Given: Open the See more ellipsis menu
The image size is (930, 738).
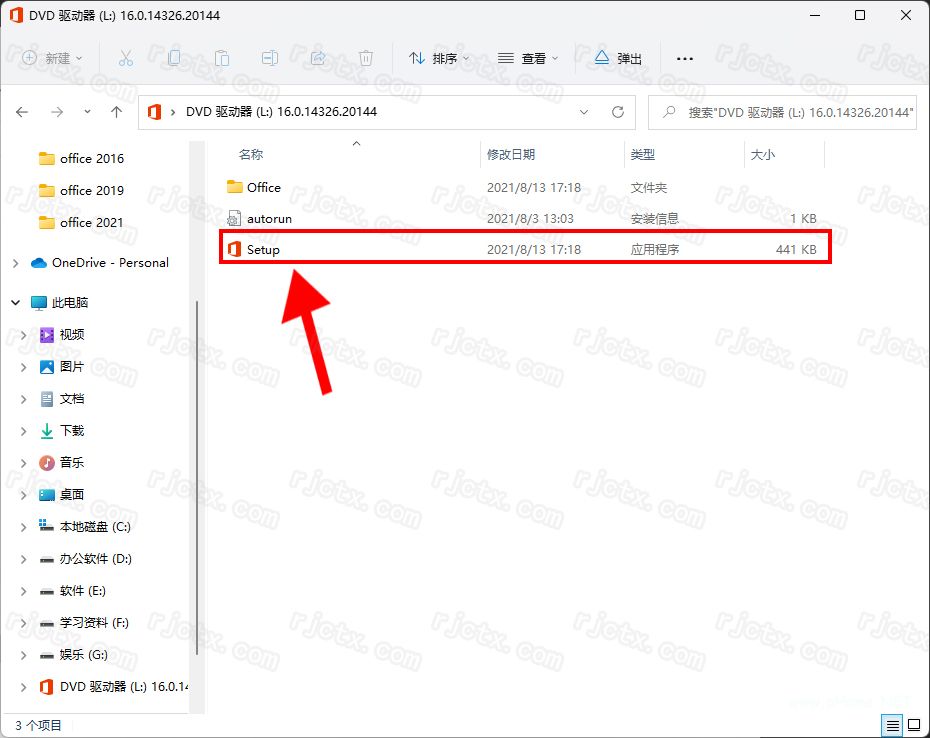Looking at the screenshot, I should pyautogui.click(x=684, y=58).
